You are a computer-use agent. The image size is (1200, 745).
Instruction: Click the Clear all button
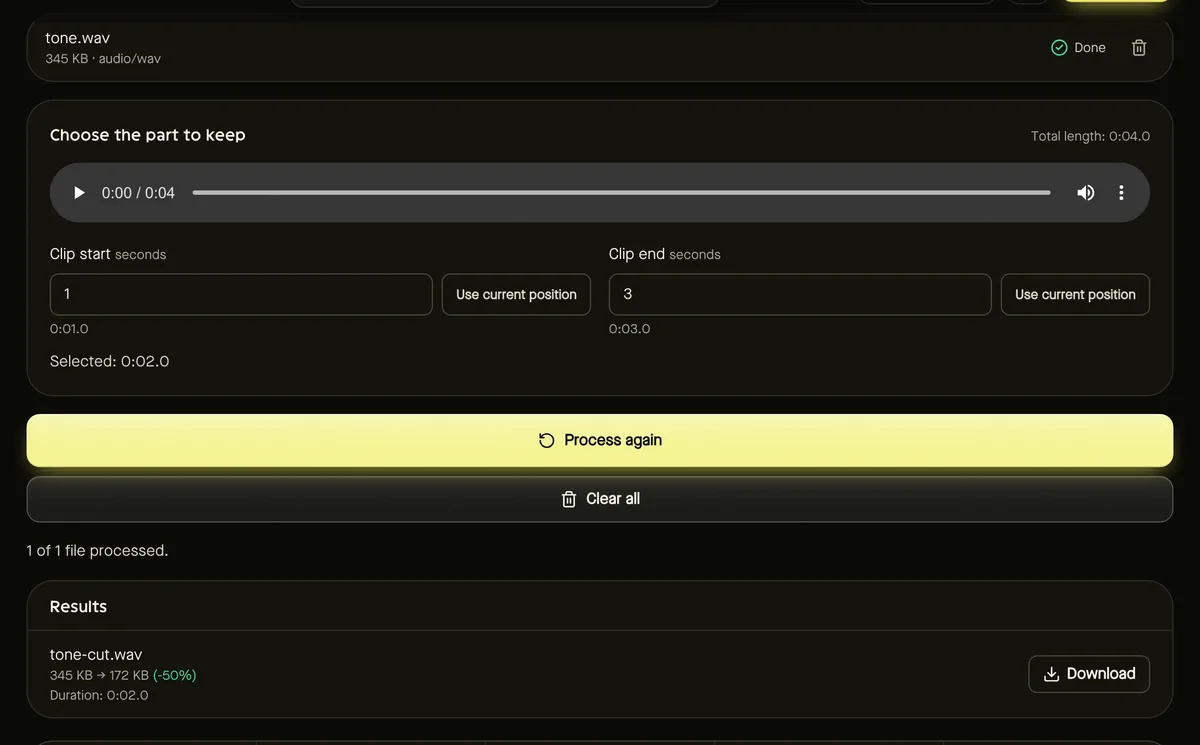pos(600,499)
